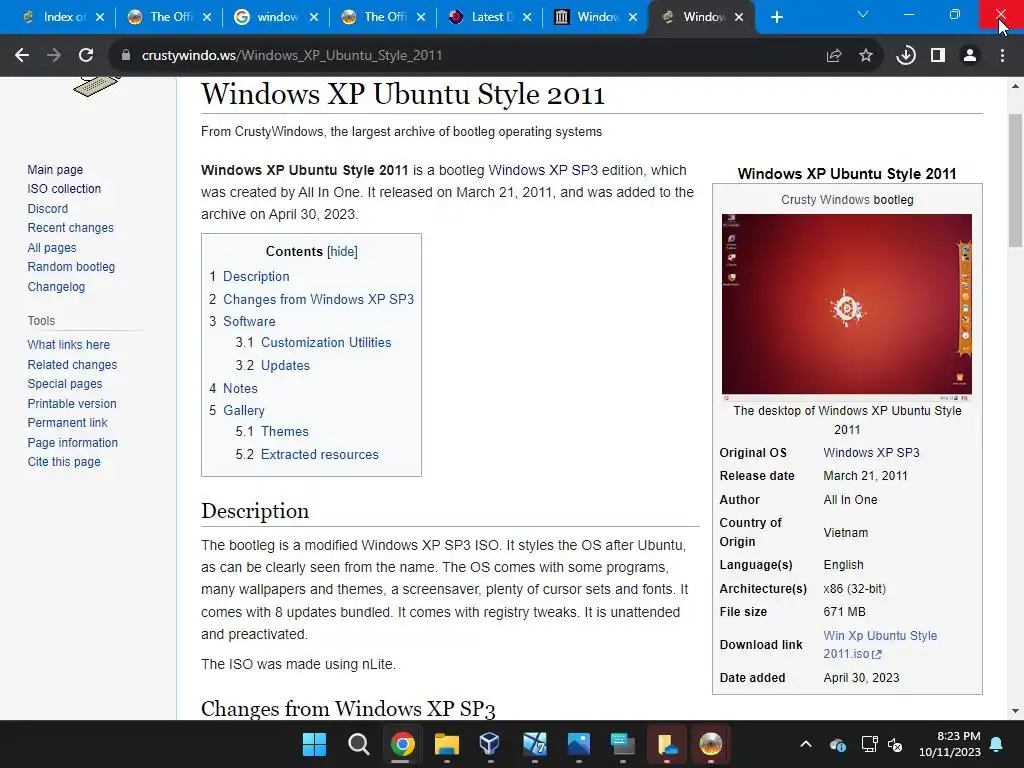Open the Related changes link
Screen dimensions: 1024x768
tap(72, 364)
